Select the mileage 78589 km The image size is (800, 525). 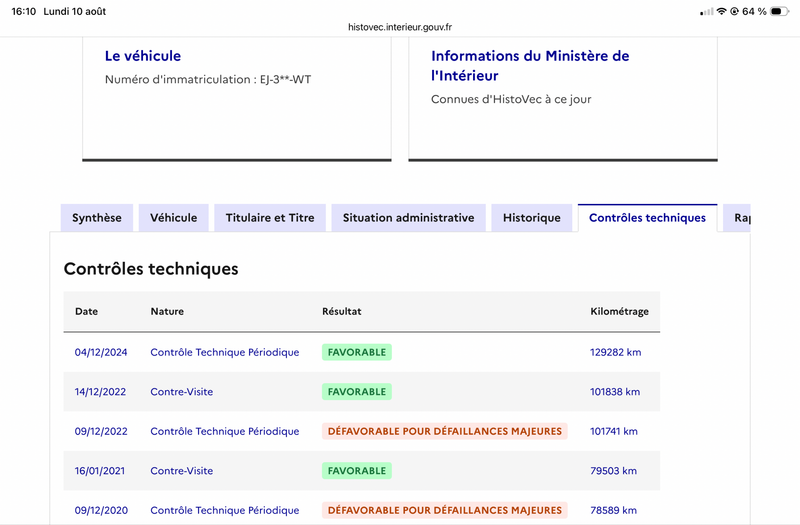tap(613, 510)
